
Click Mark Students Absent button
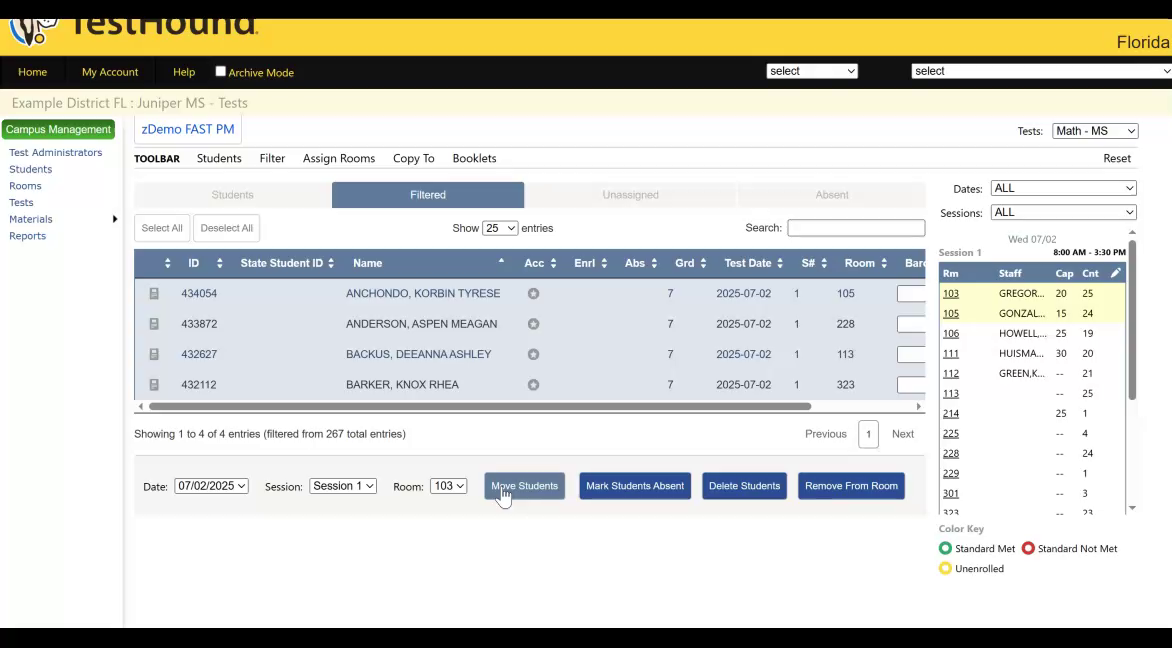[x=635, y=486]
